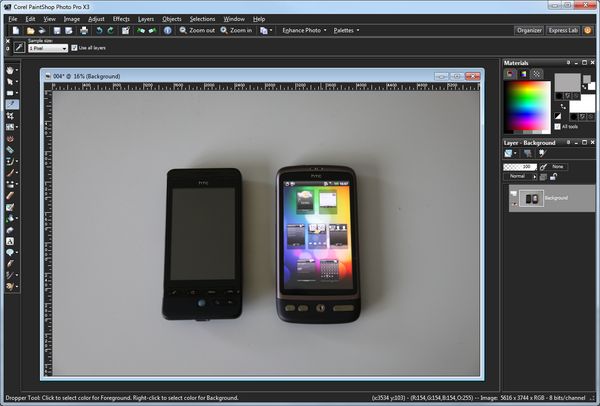Viewport: 600px width, 406px height.
Task: Pick a color from the Materials rainbow palette
Action: tap(524, 105)
